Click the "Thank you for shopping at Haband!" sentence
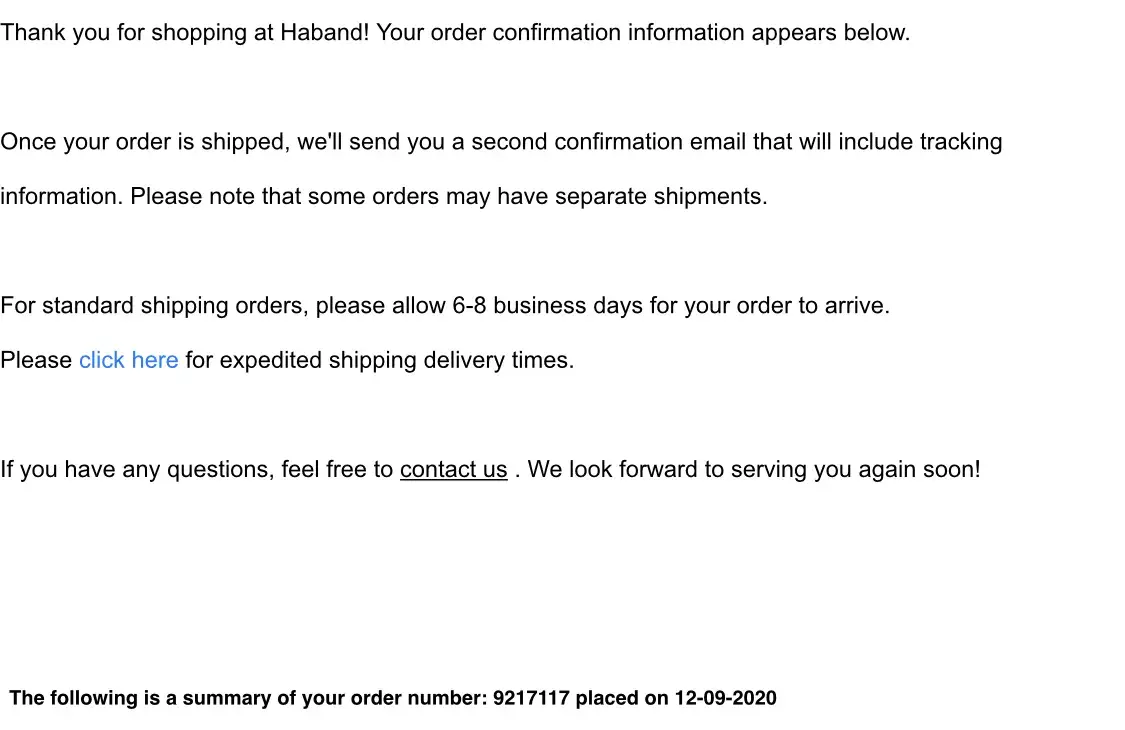The image size is (1125, 730). (185, 32)
